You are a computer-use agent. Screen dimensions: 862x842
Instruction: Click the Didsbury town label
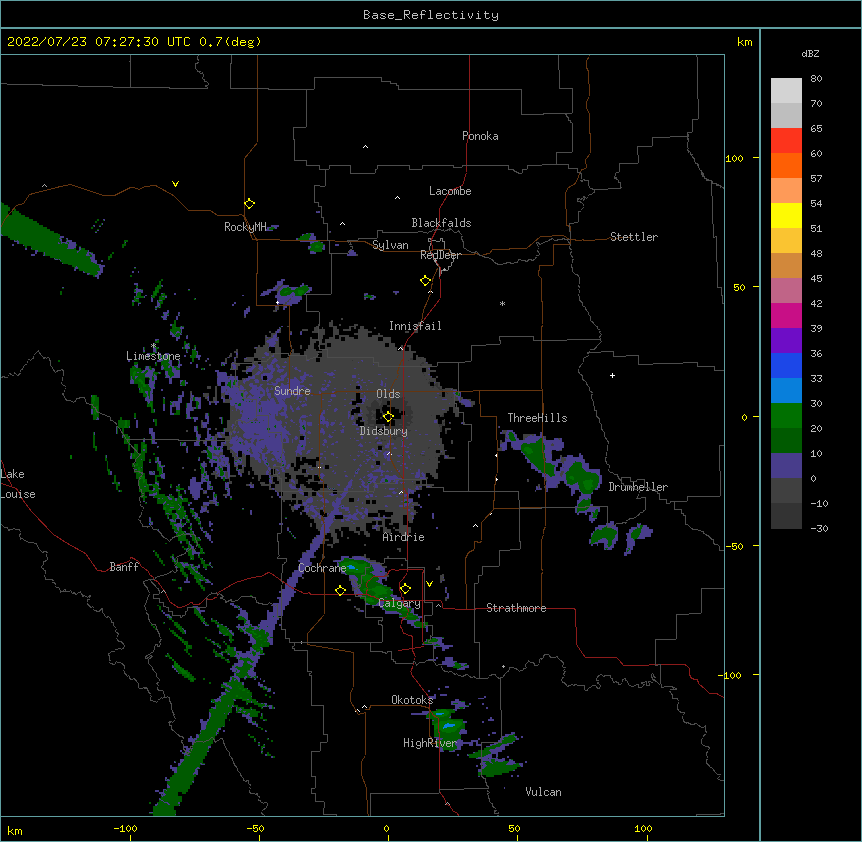(384, 431)
